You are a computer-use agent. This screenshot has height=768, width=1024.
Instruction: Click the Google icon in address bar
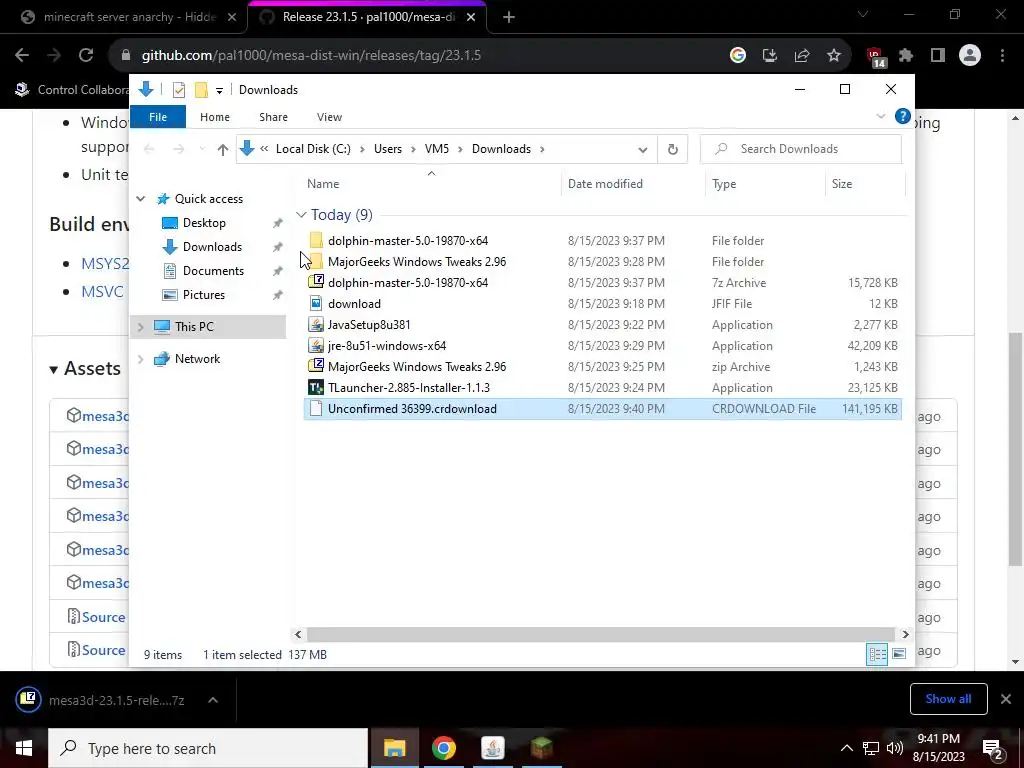738,56
